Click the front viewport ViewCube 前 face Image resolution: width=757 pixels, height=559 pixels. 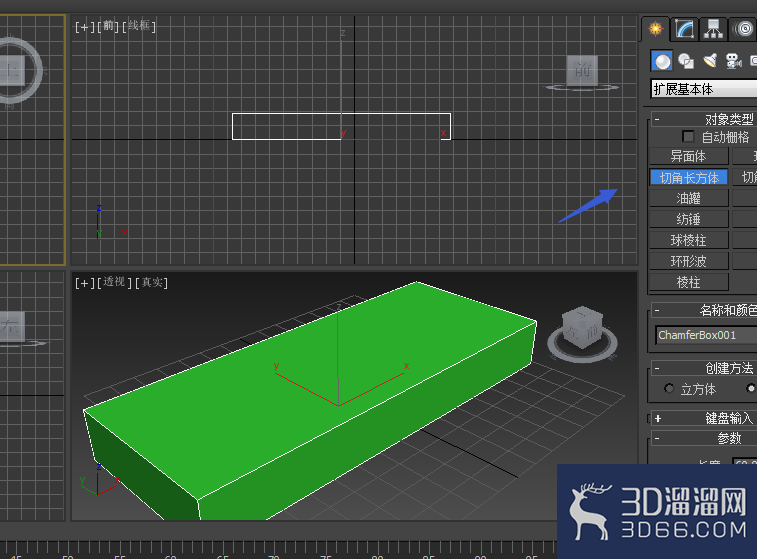tap(583, 70)
